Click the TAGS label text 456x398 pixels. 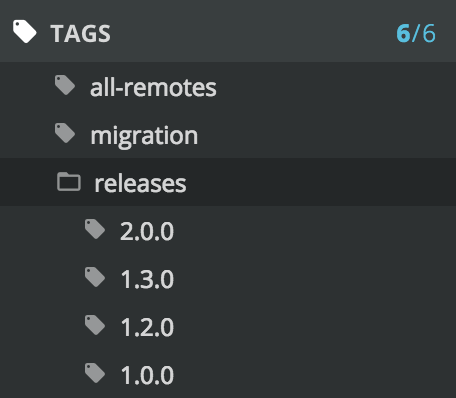[x=80, y=34]
